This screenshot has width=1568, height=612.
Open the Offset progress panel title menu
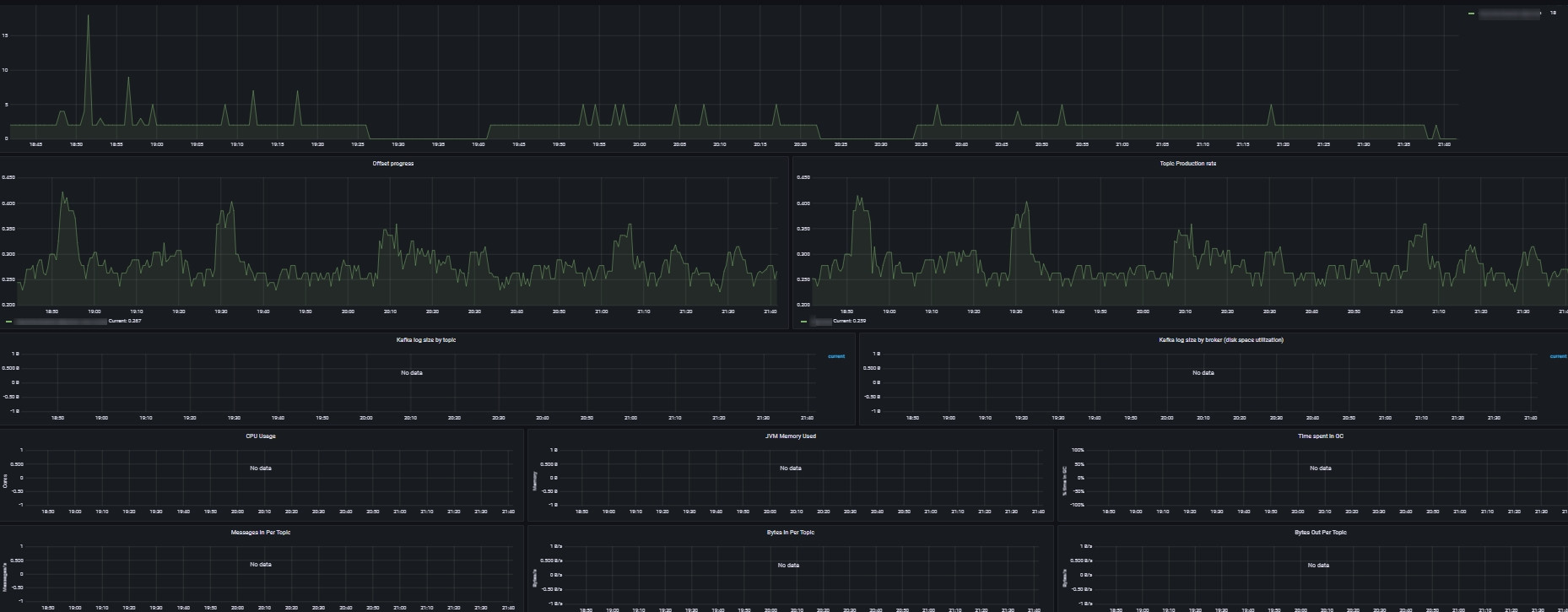[393, 164]
